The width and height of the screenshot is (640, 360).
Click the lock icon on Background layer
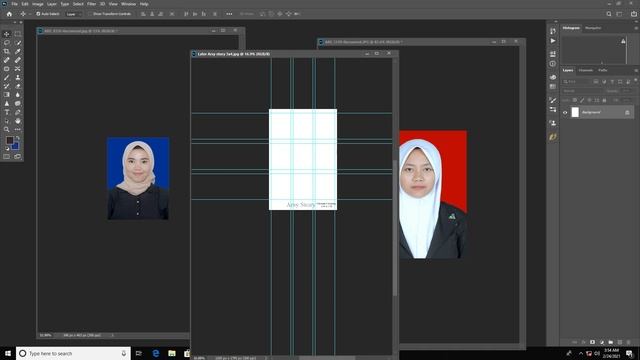point(627,113)
